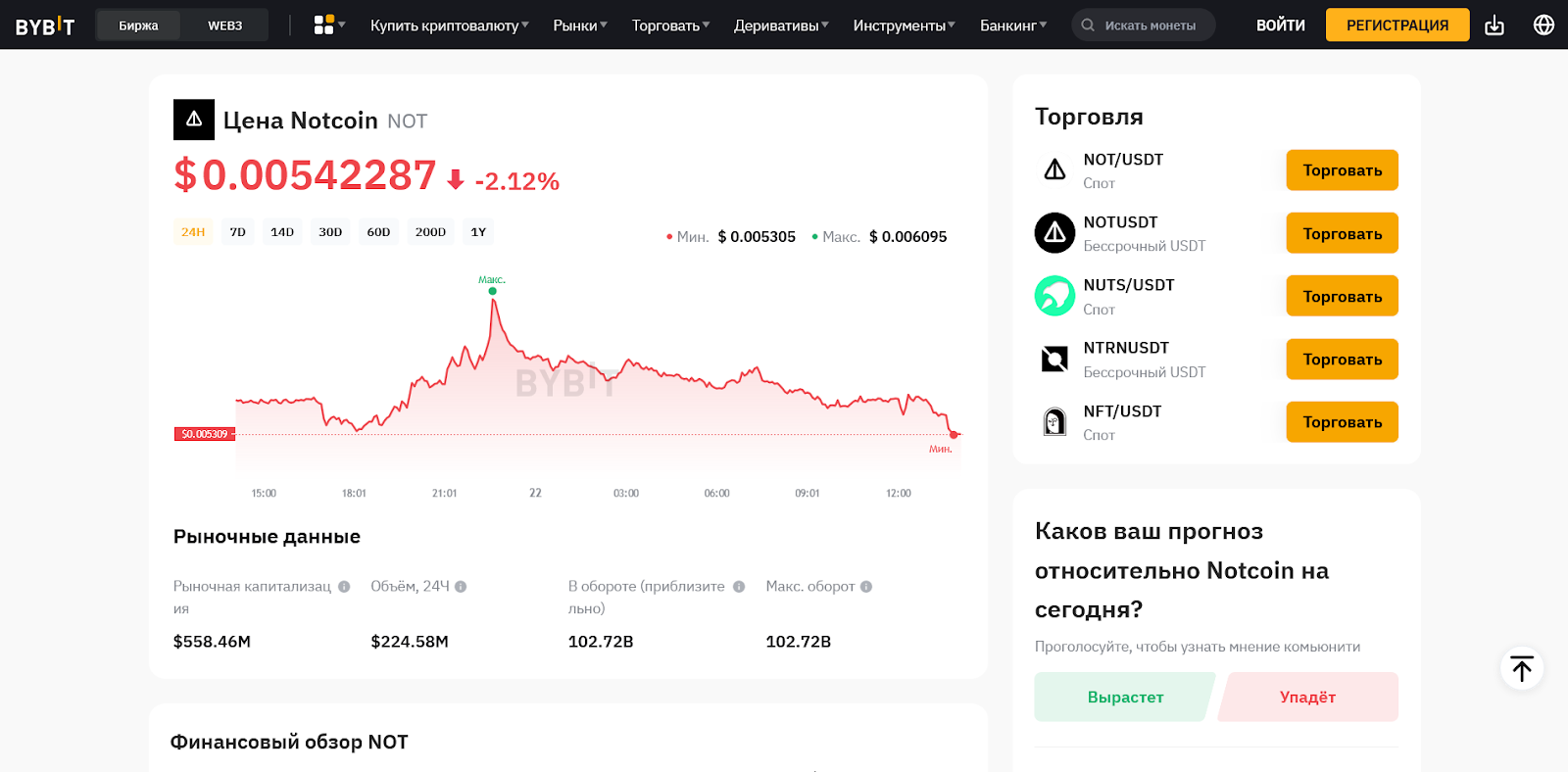Click the info icon beside Макс. оборот
Screen dimensions: 1568x772
866,587
